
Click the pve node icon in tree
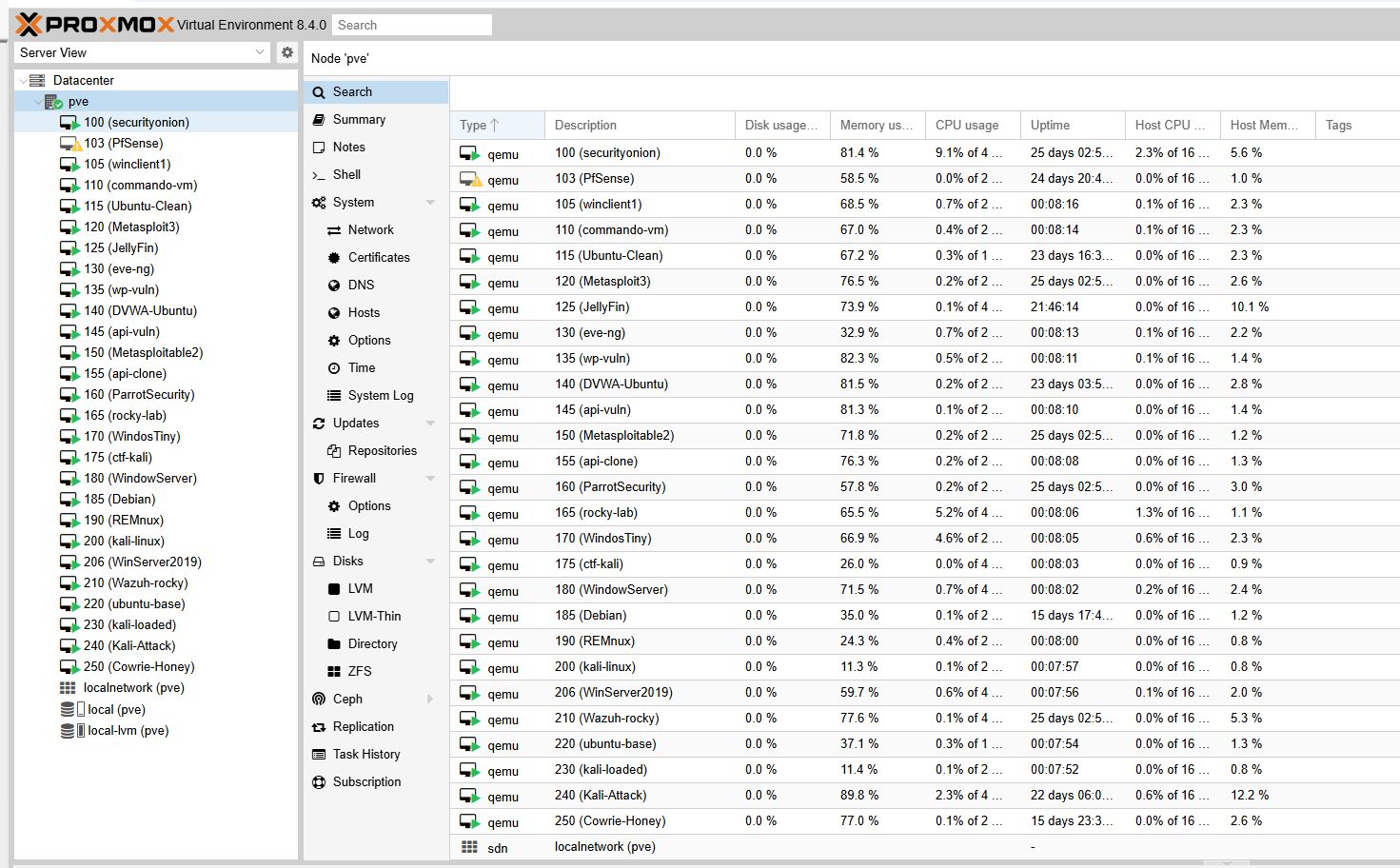tap(53, 102)
